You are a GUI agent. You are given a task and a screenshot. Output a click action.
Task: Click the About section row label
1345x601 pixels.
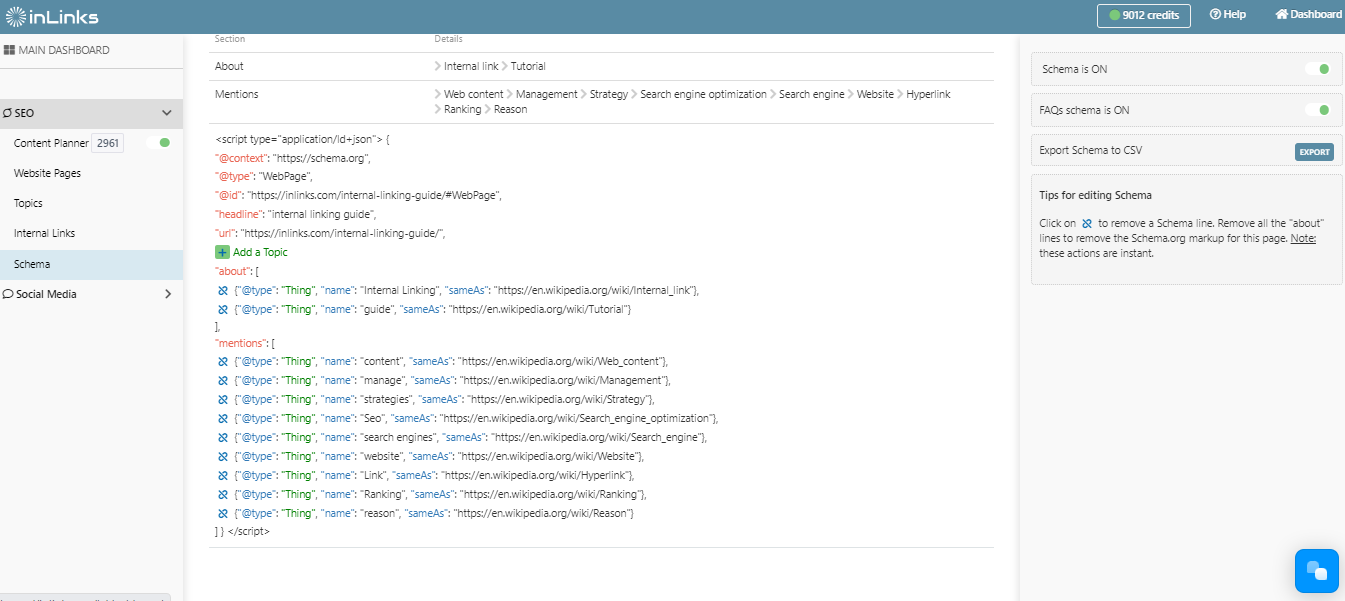coord(229,66)
